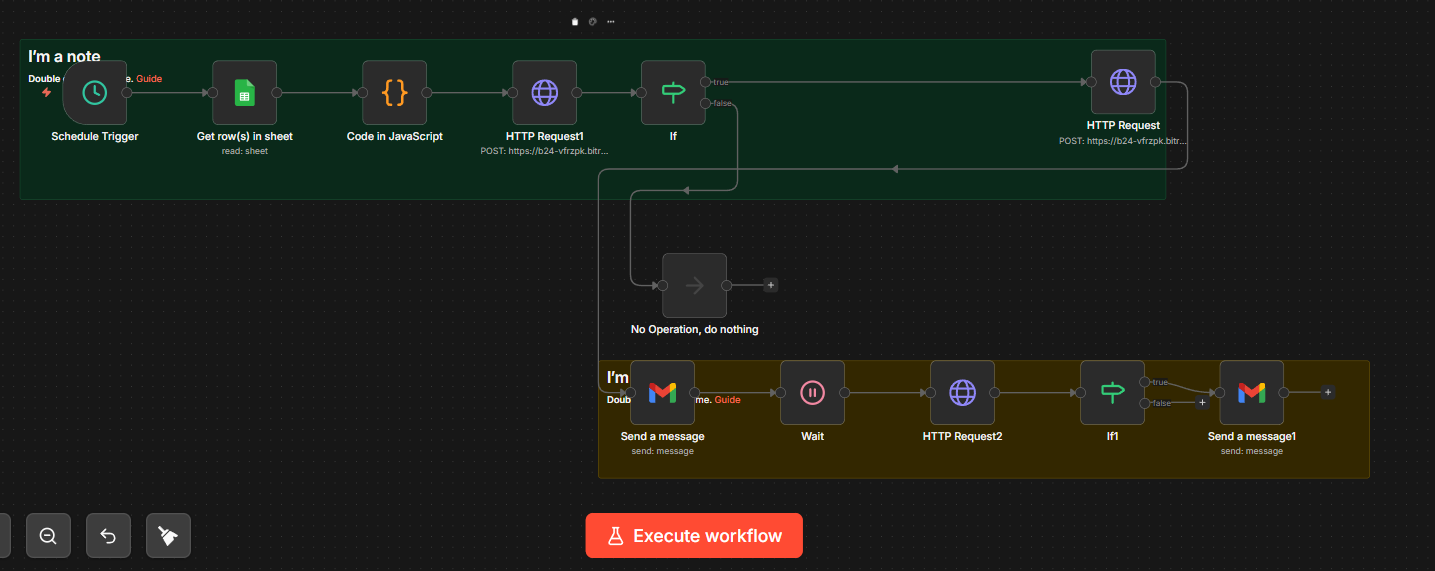The width and height of the screenshot is (1435, 571).
Task: Click the top-right HTTP Request node output port
Action: [1156, 82]
